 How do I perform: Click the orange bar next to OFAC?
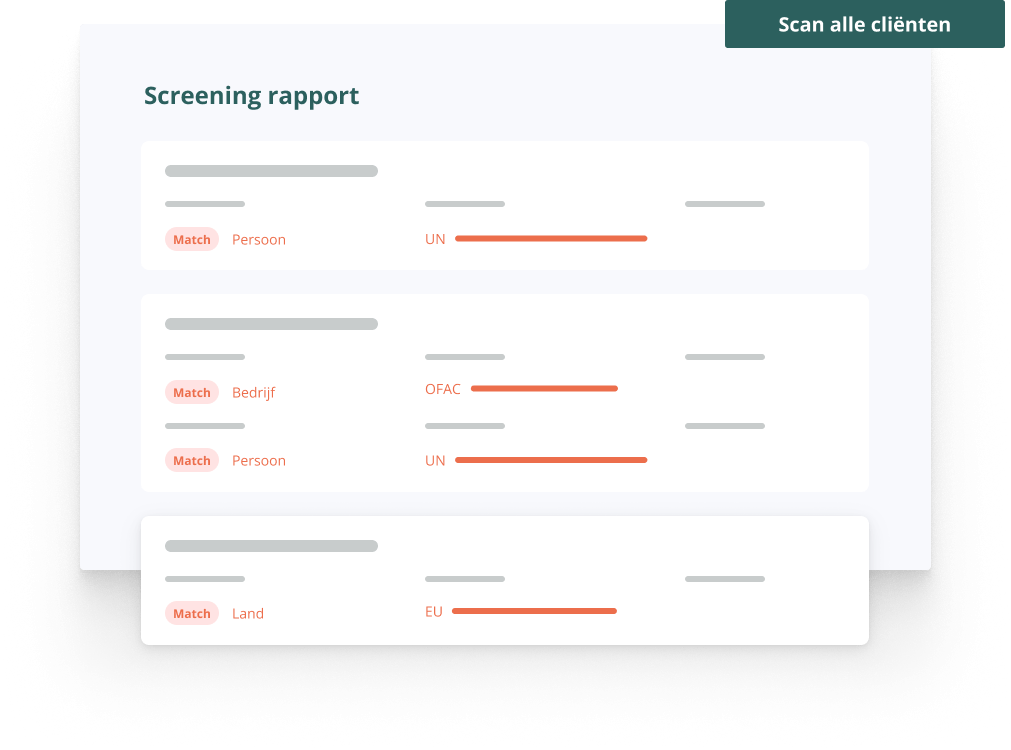pos(544,389)
